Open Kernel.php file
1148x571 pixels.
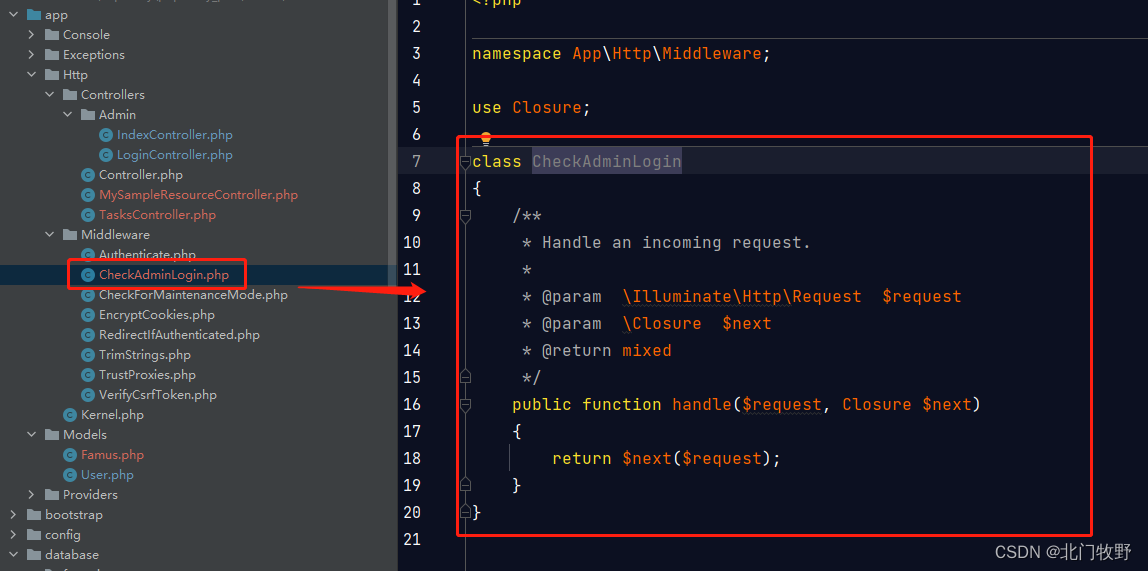pyautogui.click(x=112, y=414)
